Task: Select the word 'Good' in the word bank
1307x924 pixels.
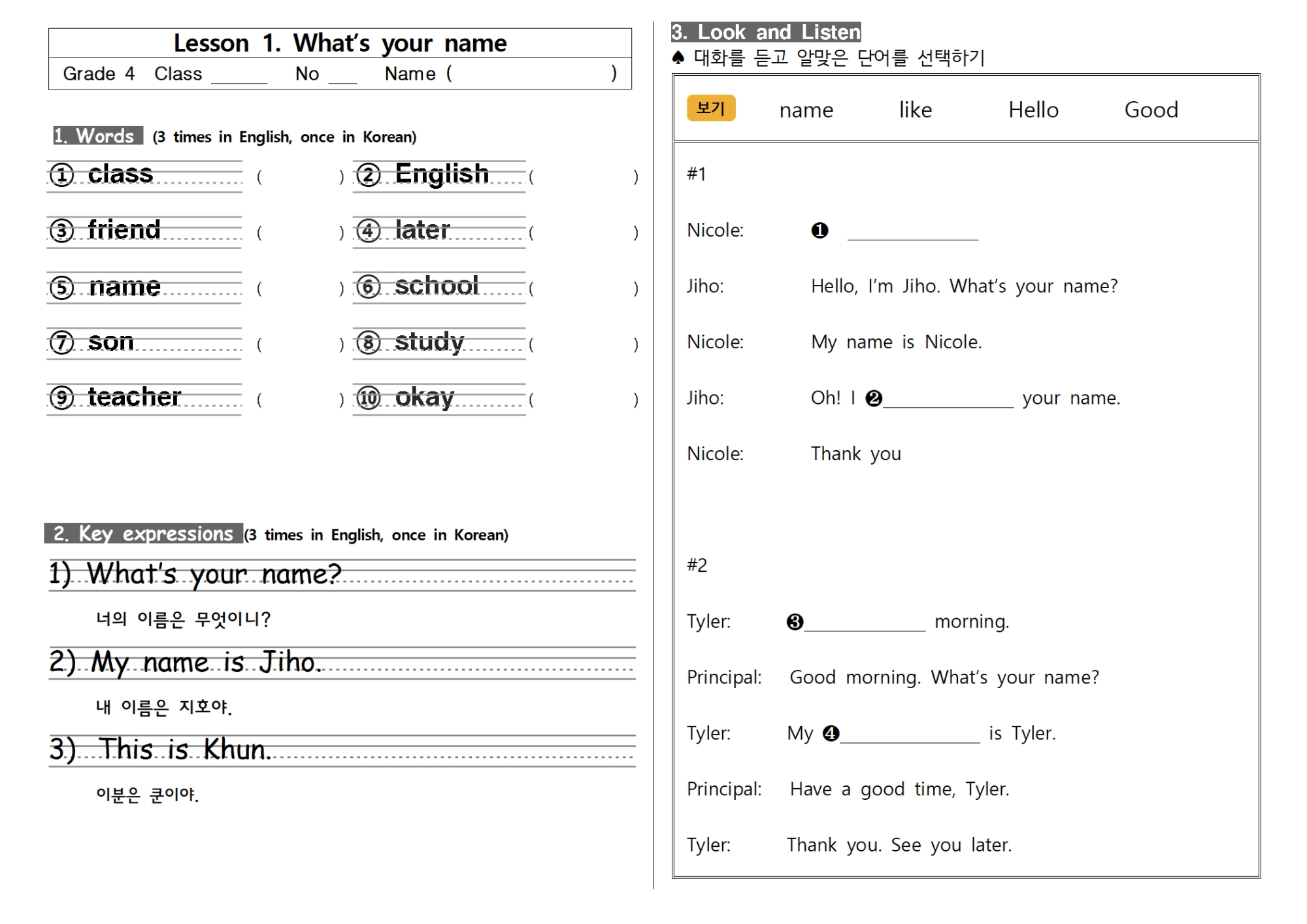Action: 1151,109
